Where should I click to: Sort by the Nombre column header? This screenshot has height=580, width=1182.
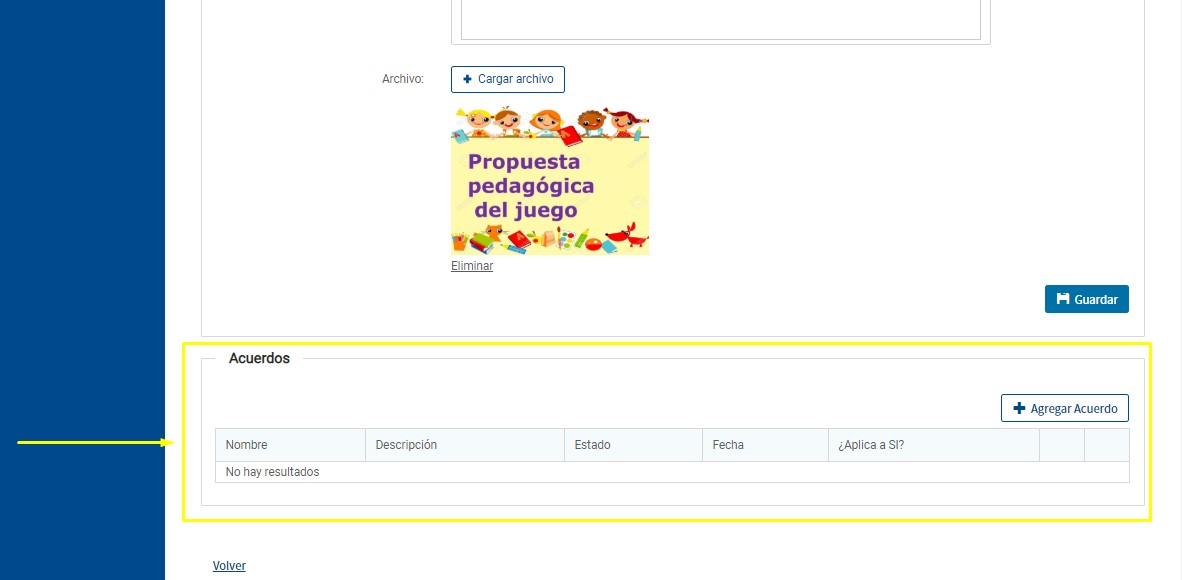247,445
